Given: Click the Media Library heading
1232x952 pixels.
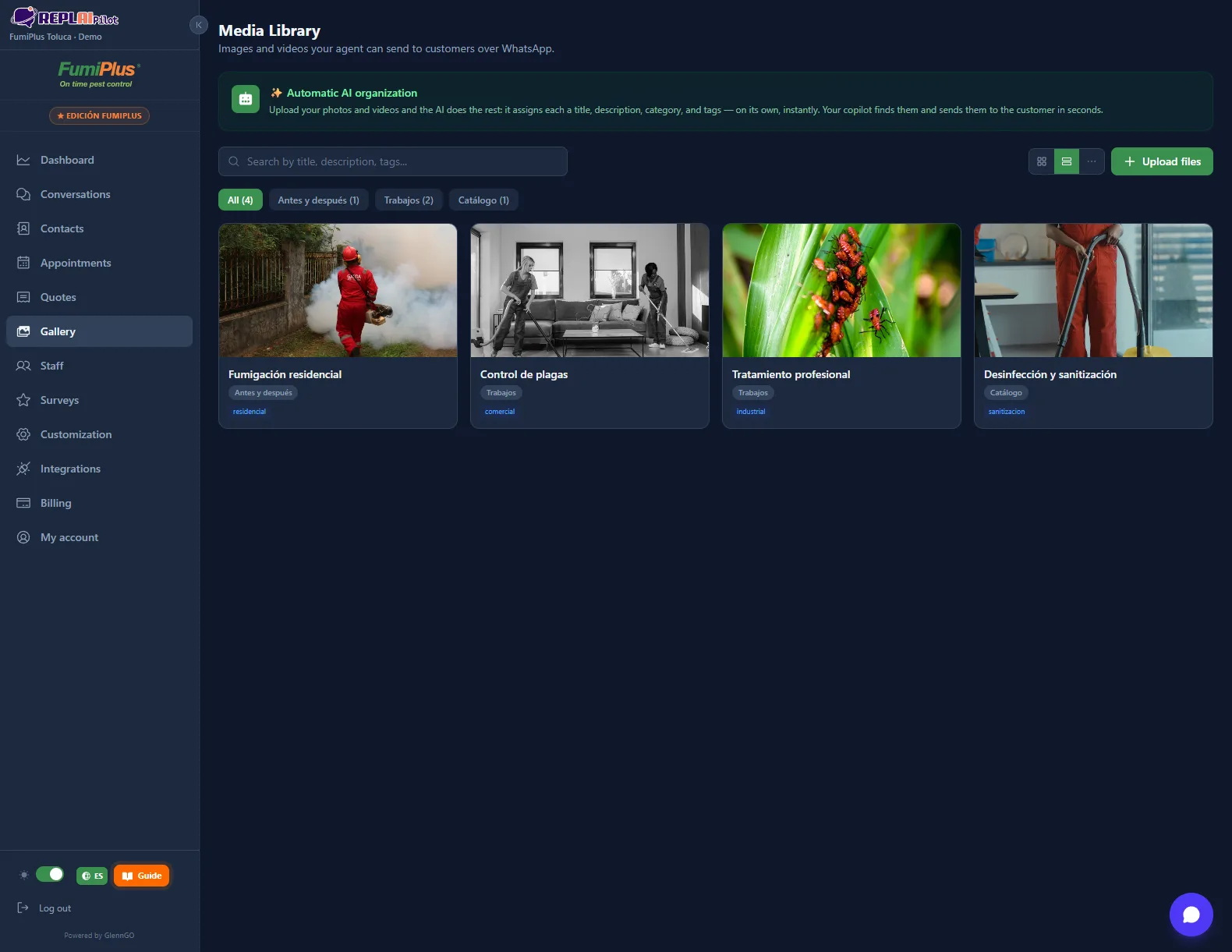Looking at the screenshot, I should (269, 30).
